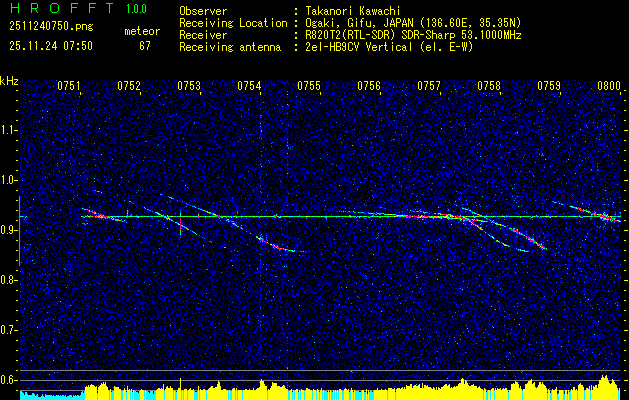Click the 0757 time marker
Screen dimensions: 629x400
429,86
